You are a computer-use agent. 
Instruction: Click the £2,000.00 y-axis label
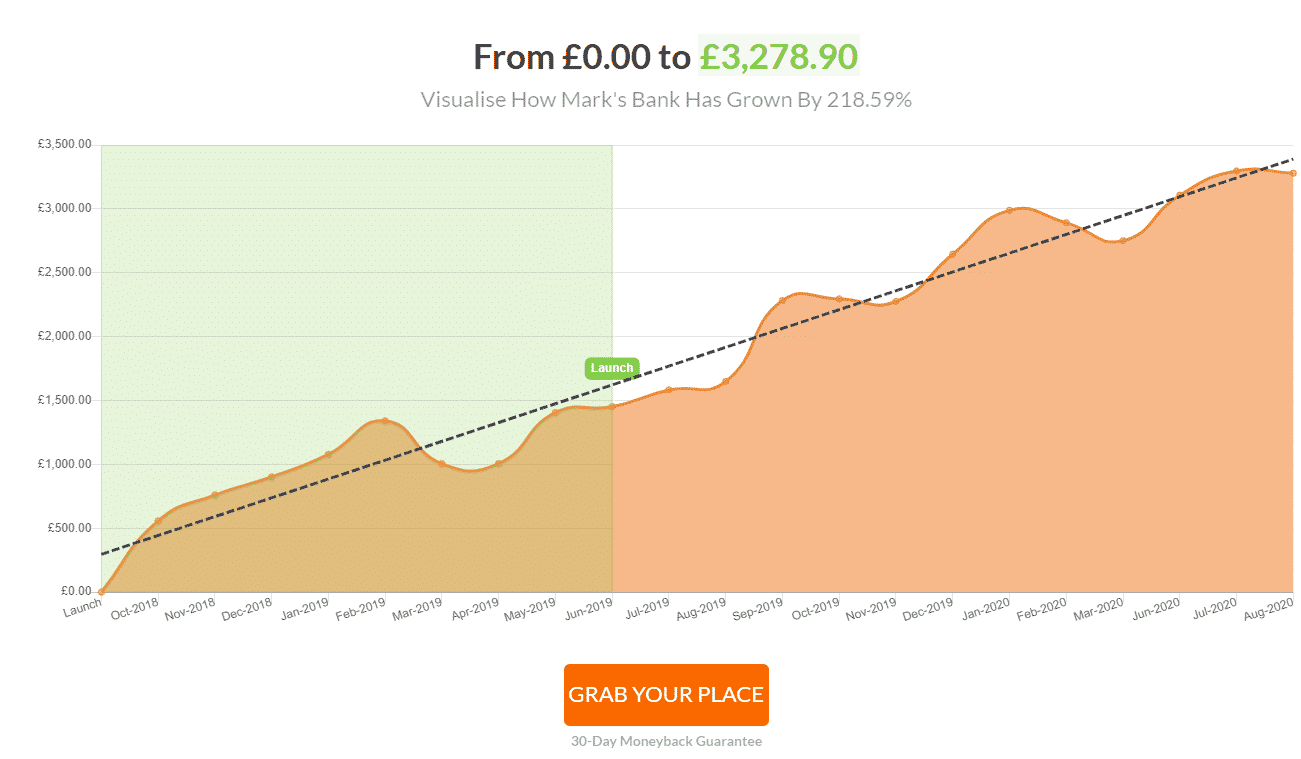pos(65,337)
